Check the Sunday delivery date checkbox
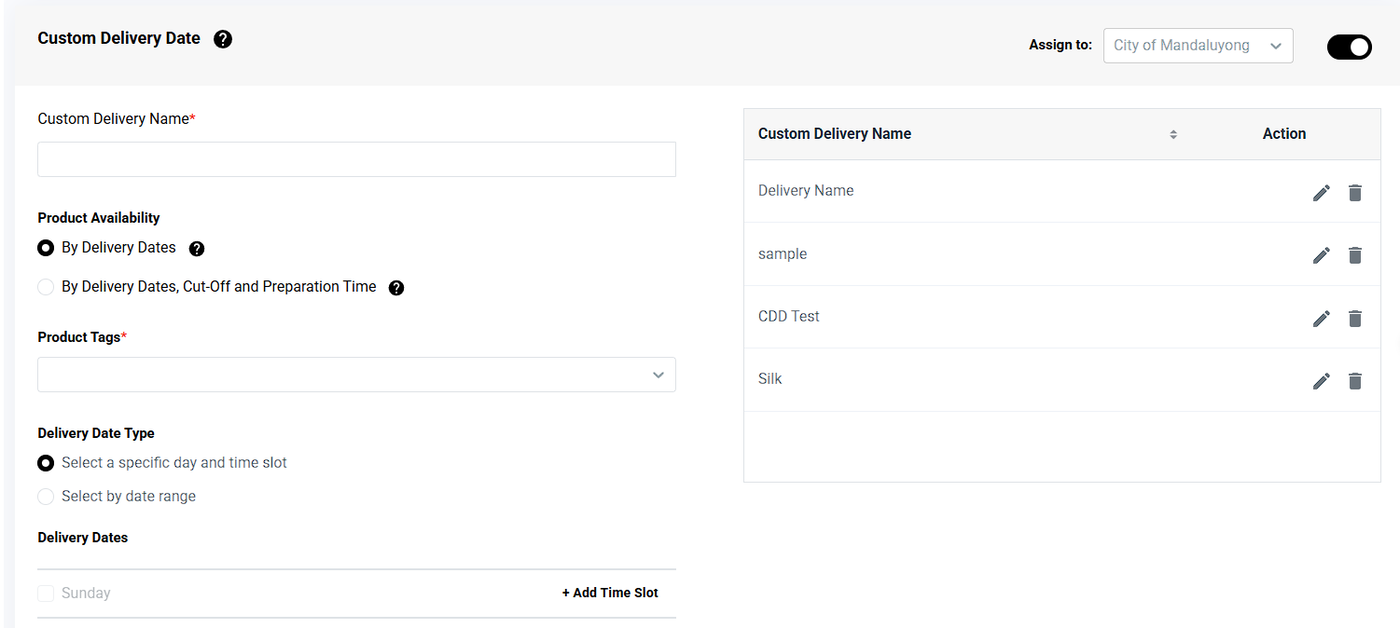 click(x=46, y=594)
